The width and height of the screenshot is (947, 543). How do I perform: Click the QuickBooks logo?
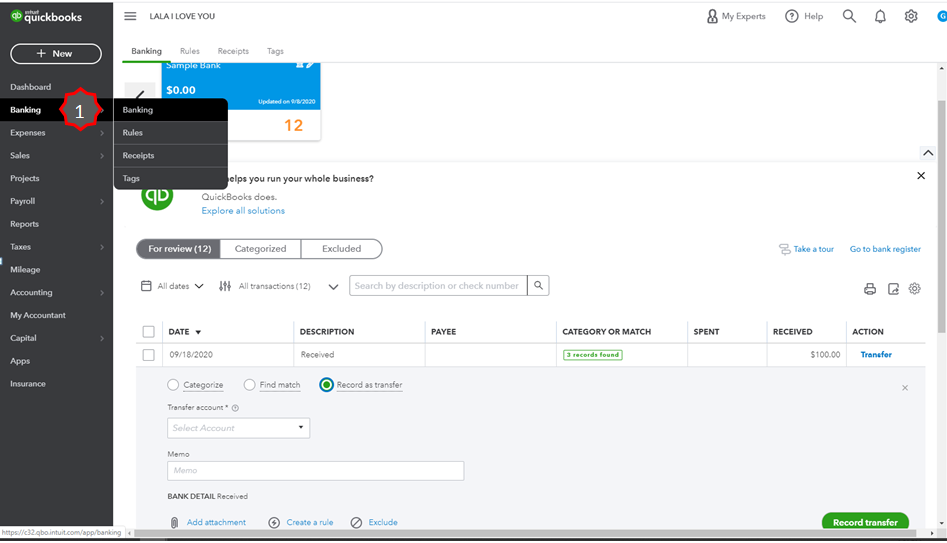(x=46, y=16)
